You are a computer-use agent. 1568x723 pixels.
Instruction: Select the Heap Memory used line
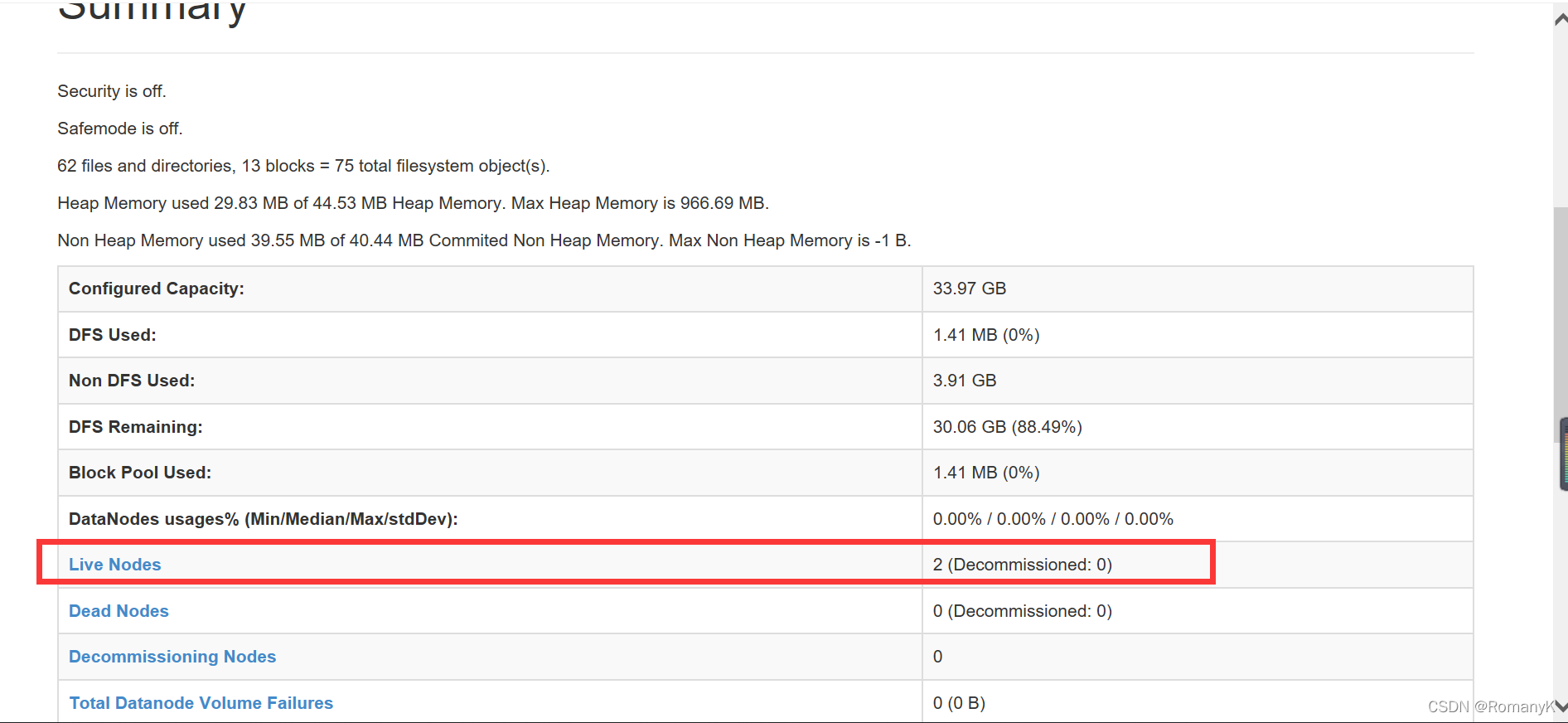click(x=413, y=203)
